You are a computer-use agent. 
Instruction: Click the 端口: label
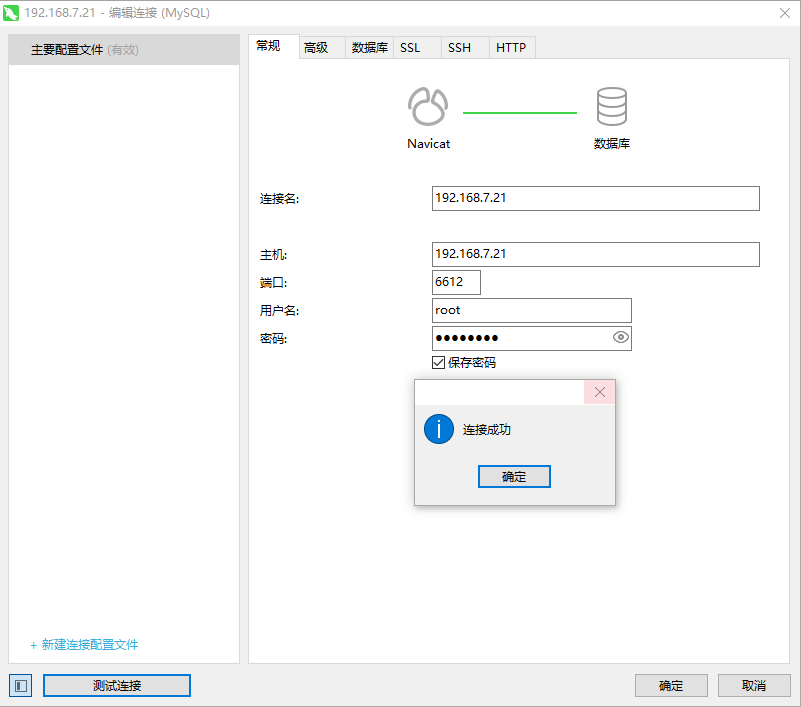click(273, 282)
